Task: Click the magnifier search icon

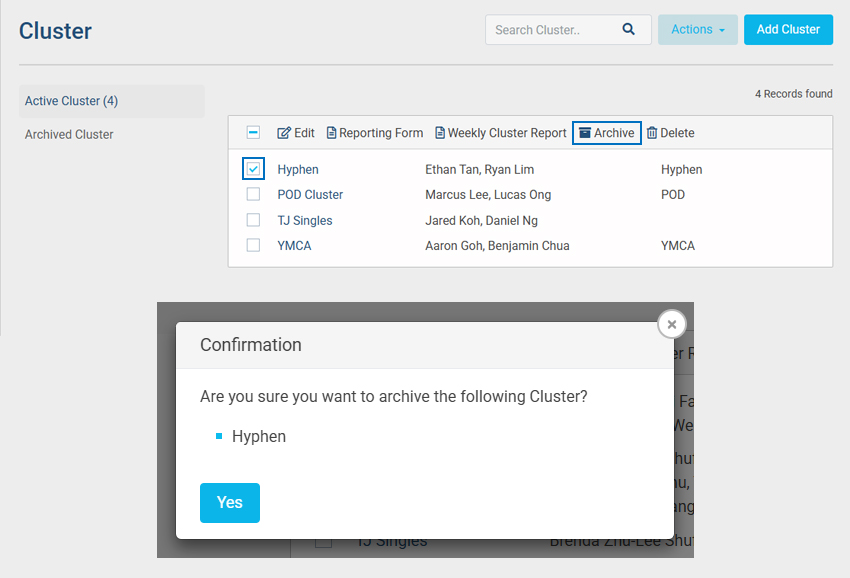Action: tap(629, 30)
